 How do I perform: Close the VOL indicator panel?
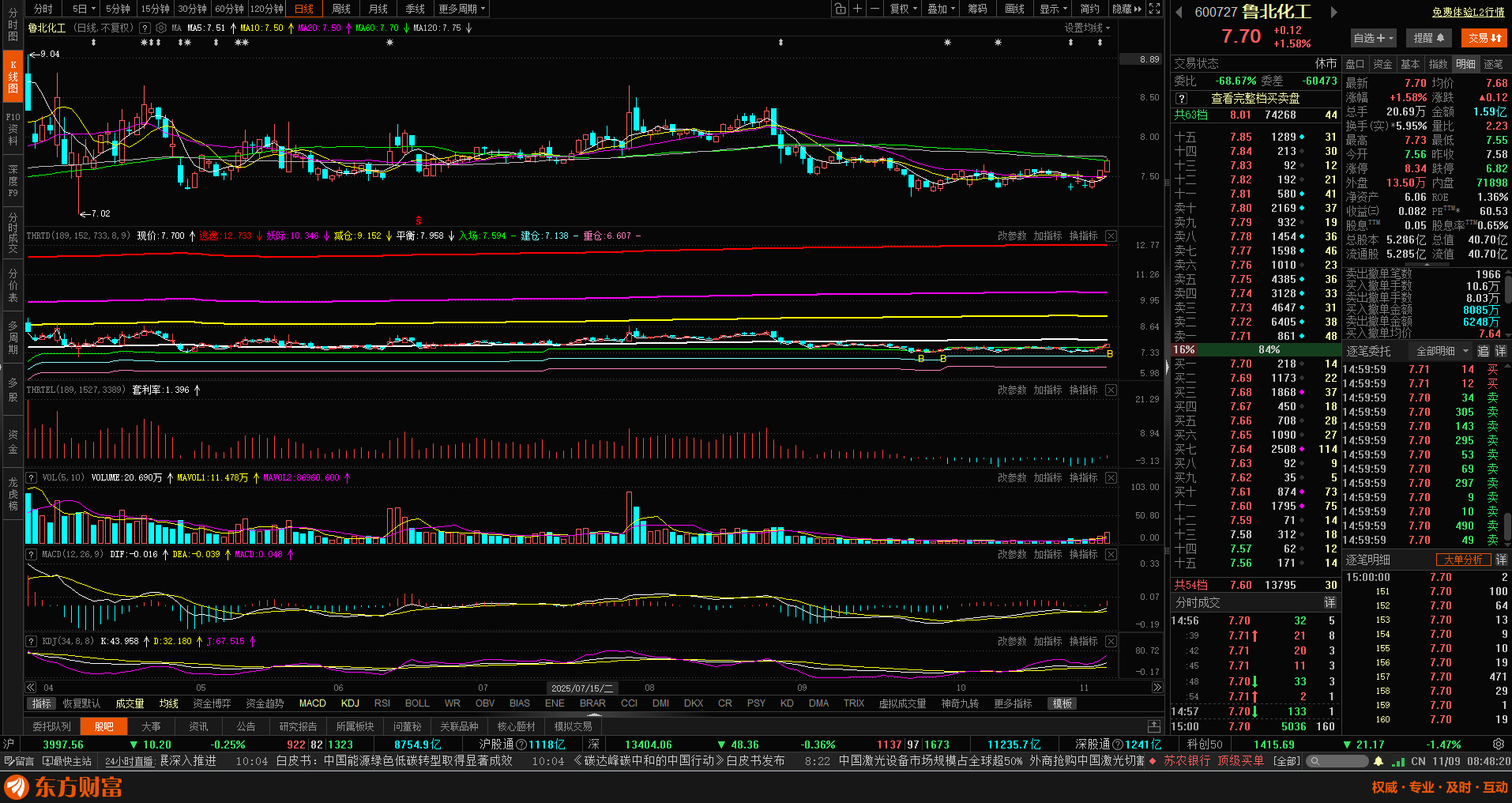pos(1111,477)
